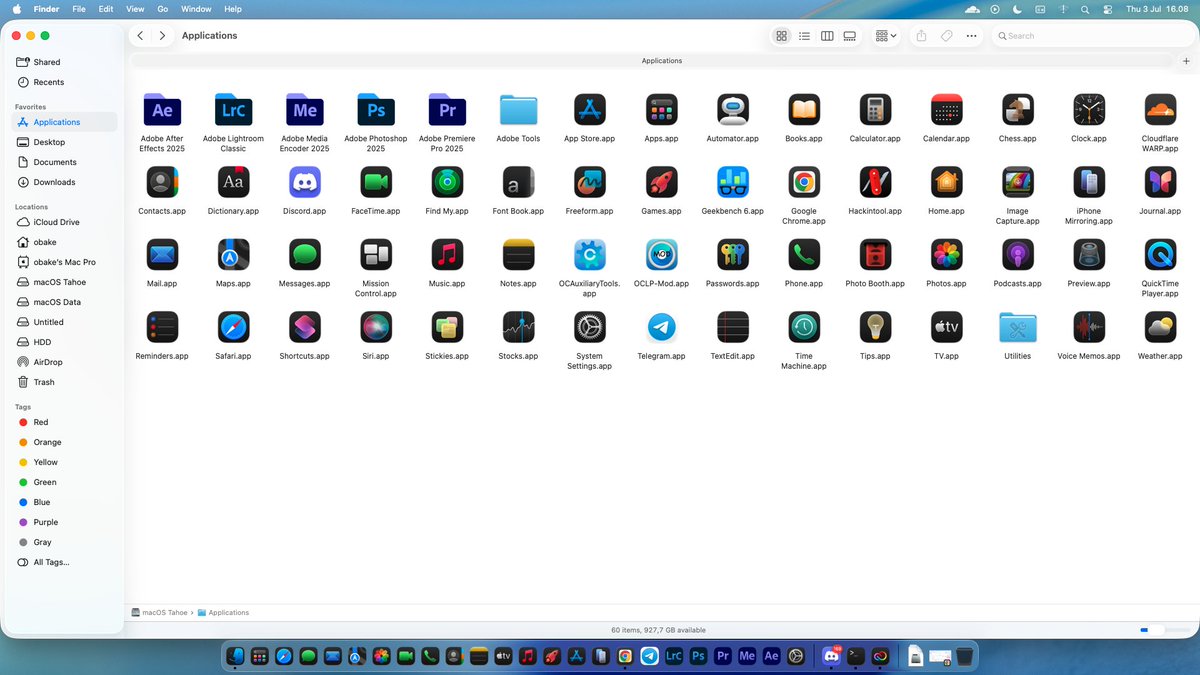Select Time Machine.app icon
1200x675 pixels.
coord(804,327)
